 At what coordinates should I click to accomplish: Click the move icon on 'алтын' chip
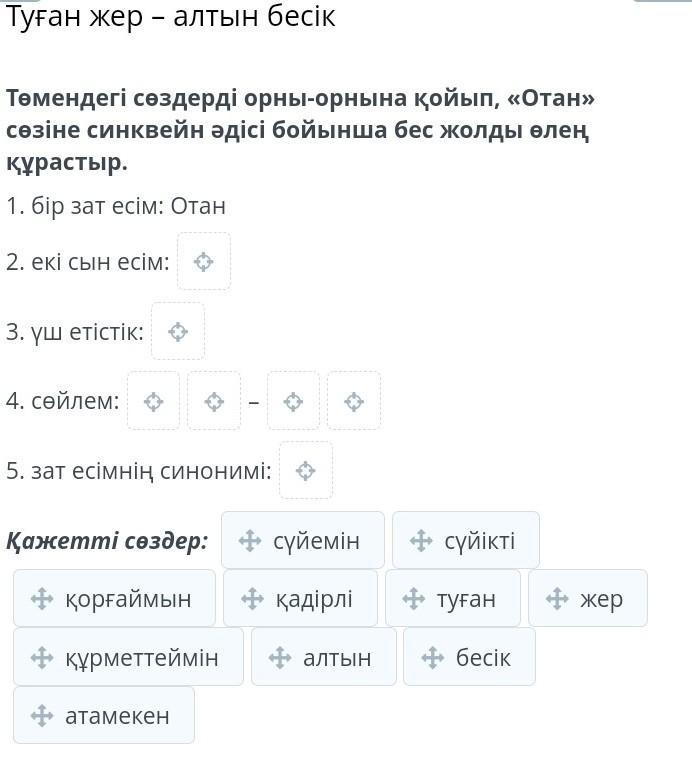[281, 657]
